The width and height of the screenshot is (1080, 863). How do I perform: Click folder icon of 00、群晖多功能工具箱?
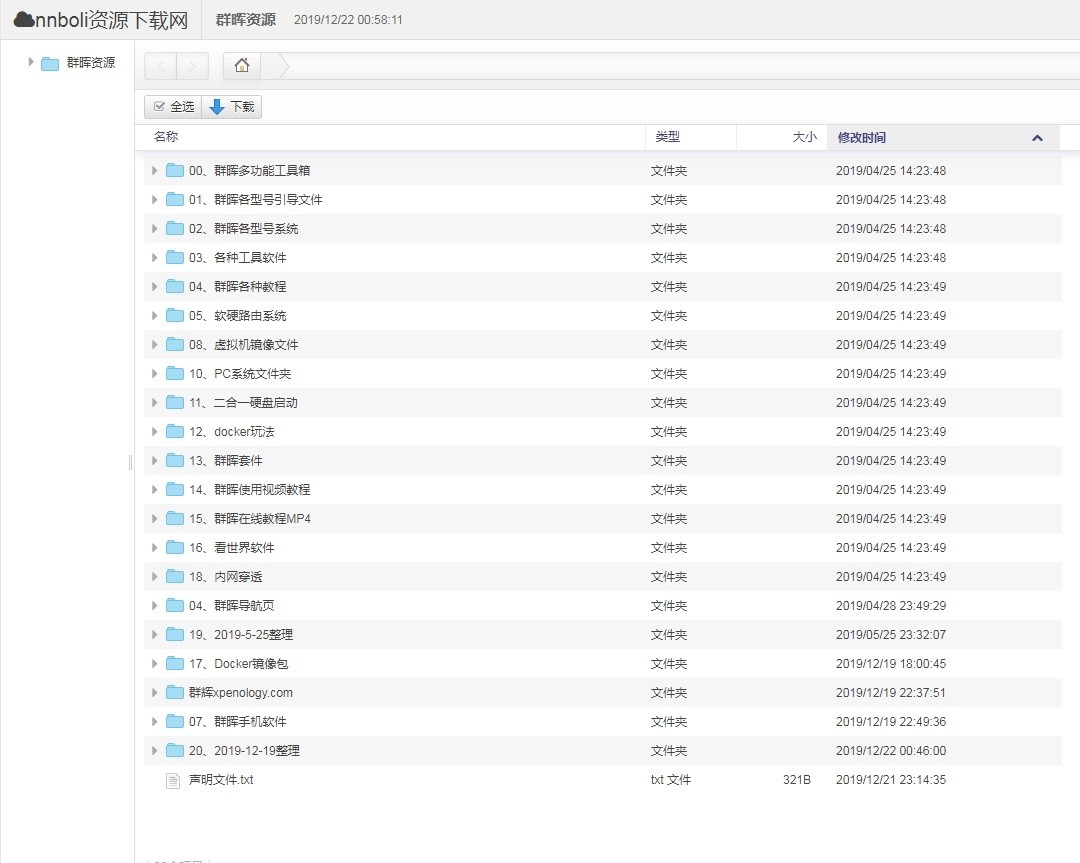click(175, 170)
